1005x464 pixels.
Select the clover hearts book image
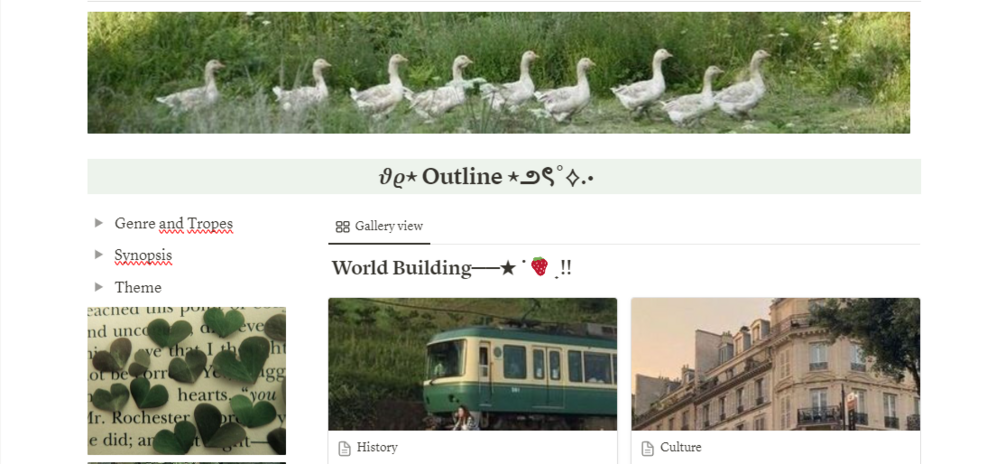click(187, 381)
